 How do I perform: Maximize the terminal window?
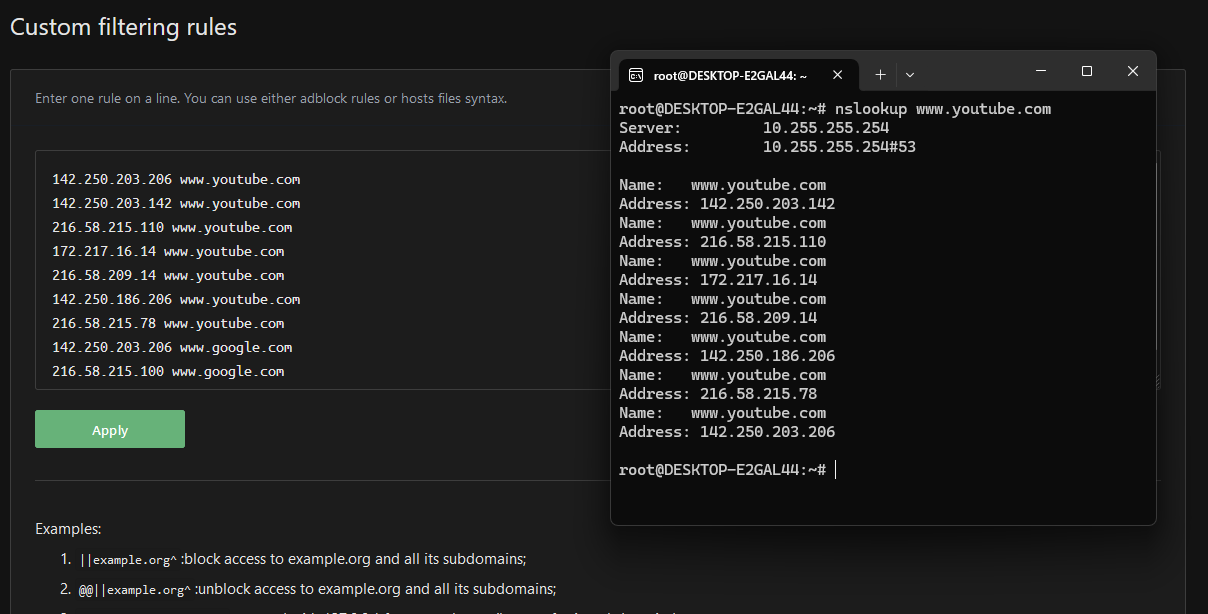[x=1087, y=71]
